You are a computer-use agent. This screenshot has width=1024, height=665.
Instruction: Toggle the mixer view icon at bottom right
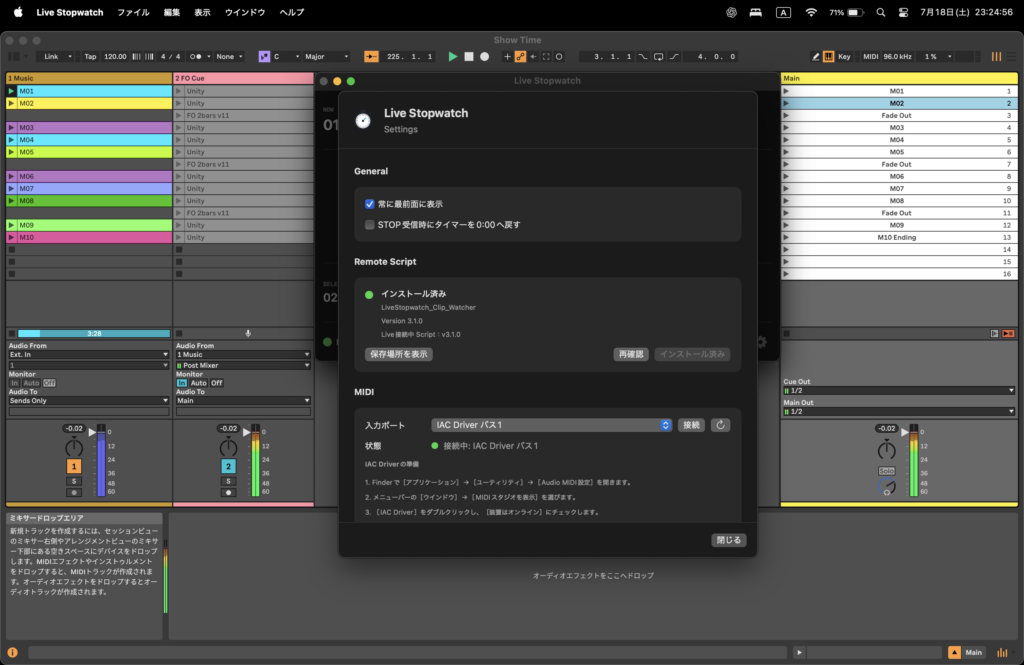point(1002,652)
